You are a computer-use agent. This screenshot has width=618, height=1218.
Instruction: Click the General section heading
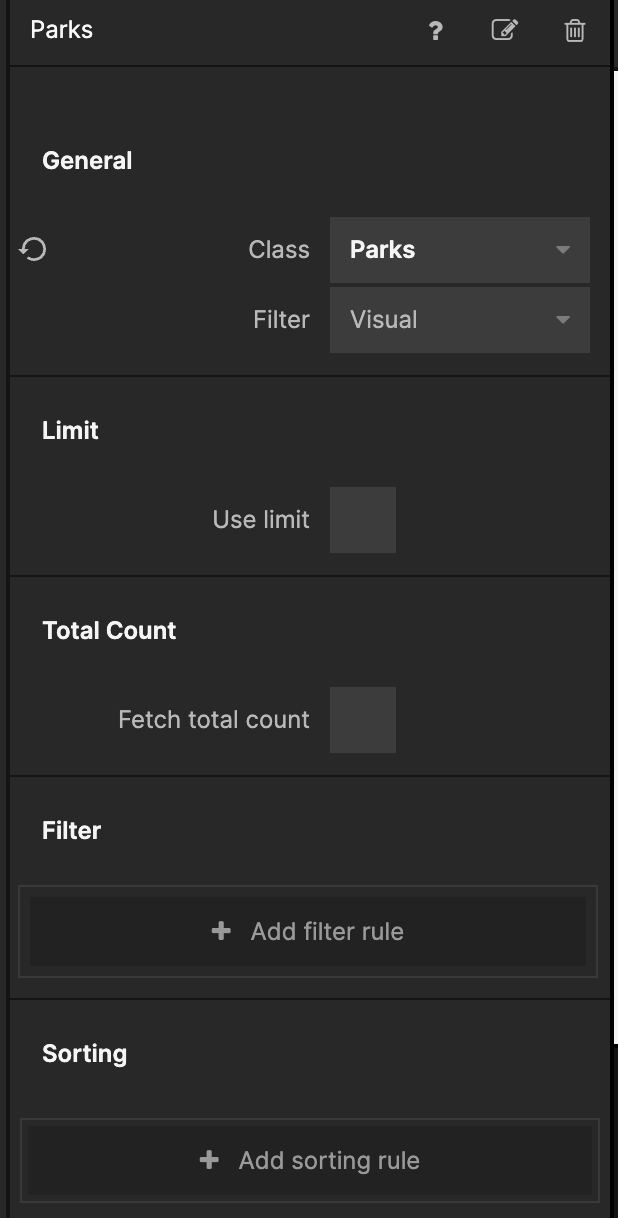coord(87,161)
